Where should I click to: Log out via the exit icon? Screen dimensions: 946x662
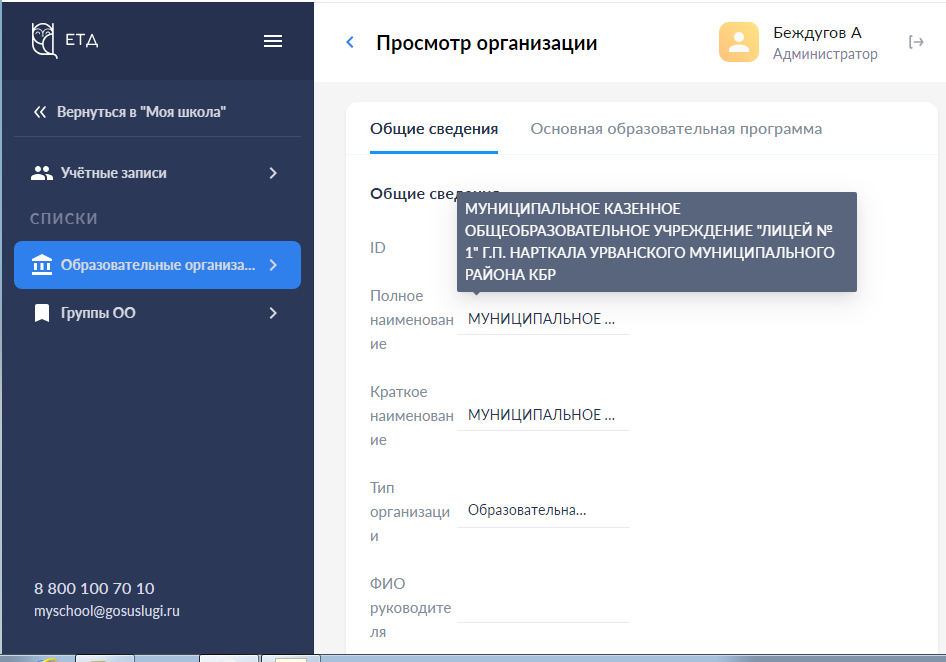[916, 42]
